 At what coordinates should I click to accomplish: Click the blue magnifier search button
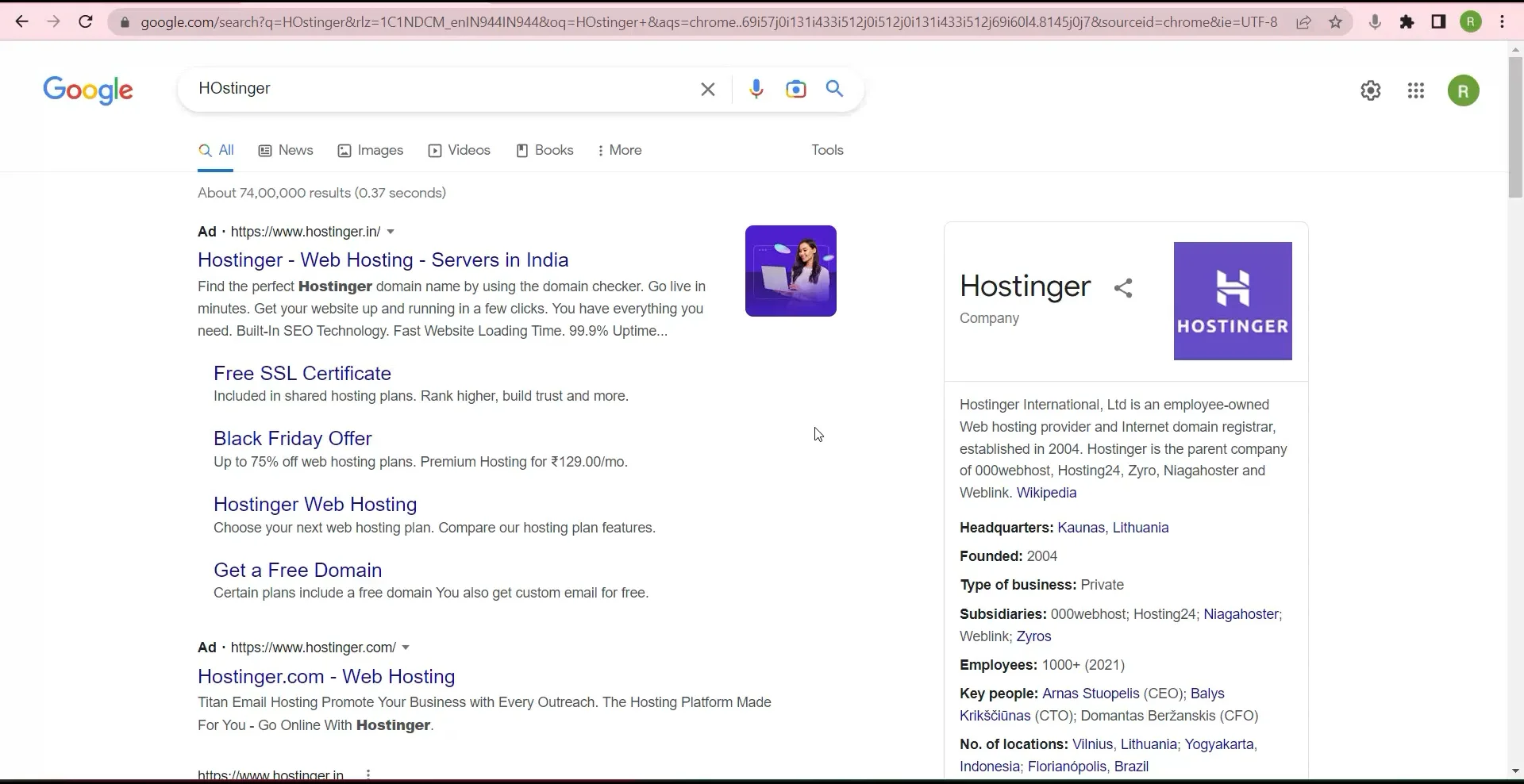834,89
